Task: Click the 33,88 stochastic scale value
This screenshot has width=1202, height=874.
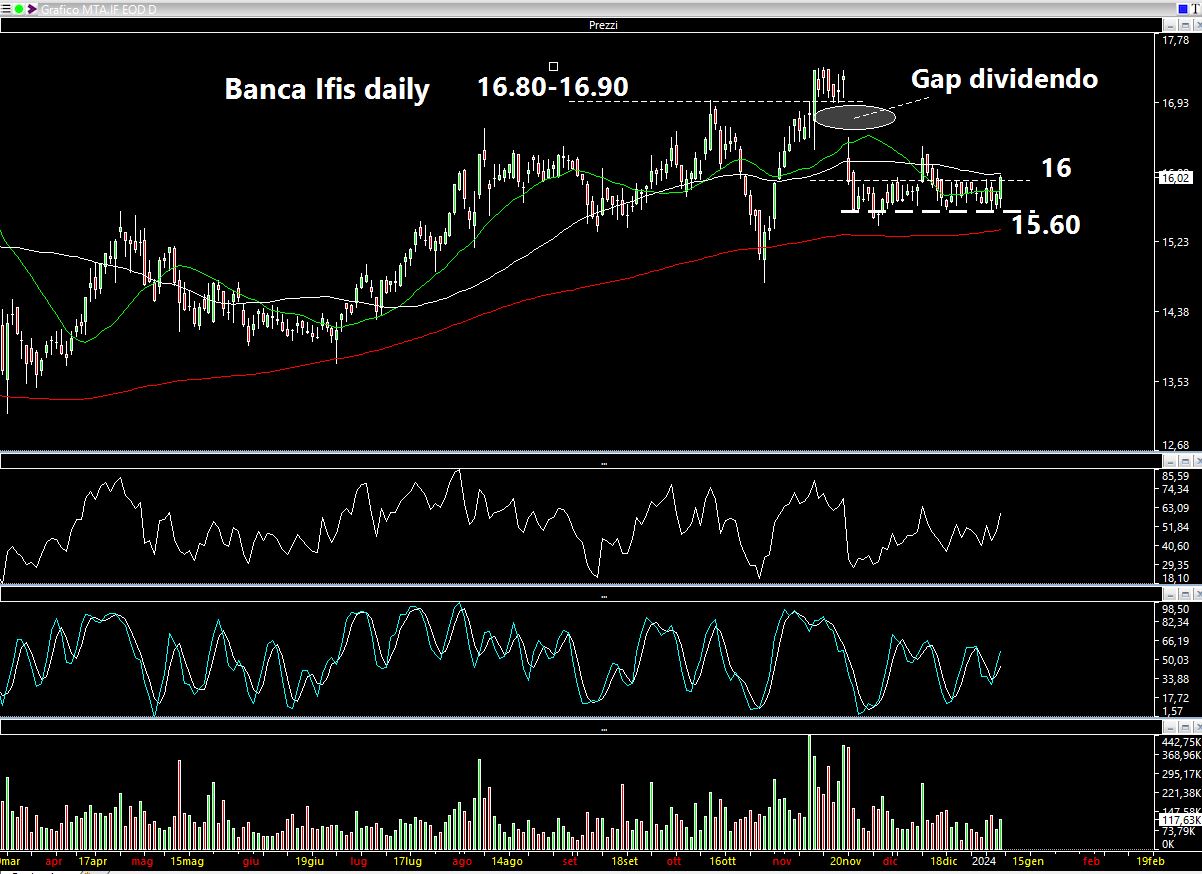Action: pos(1176,678)
